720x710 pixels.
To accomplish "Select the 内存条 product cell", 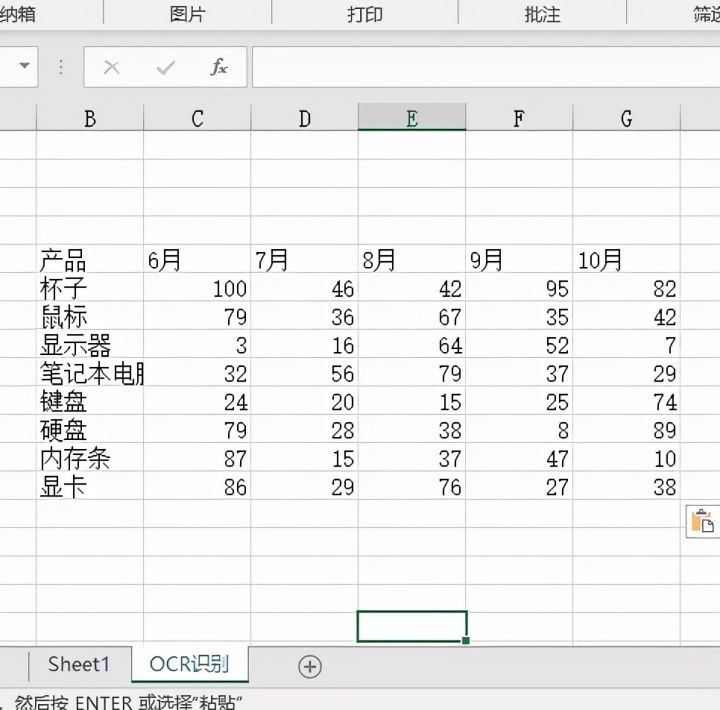I will tap(90, 458).
